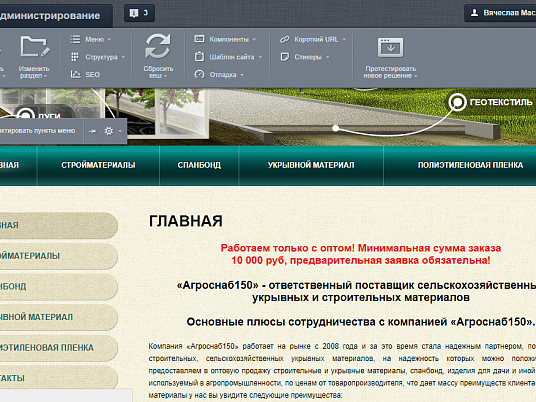Expand the Отладка dropdown arrow
Screen dimensions: 536x402
click(x=242, y=75)
